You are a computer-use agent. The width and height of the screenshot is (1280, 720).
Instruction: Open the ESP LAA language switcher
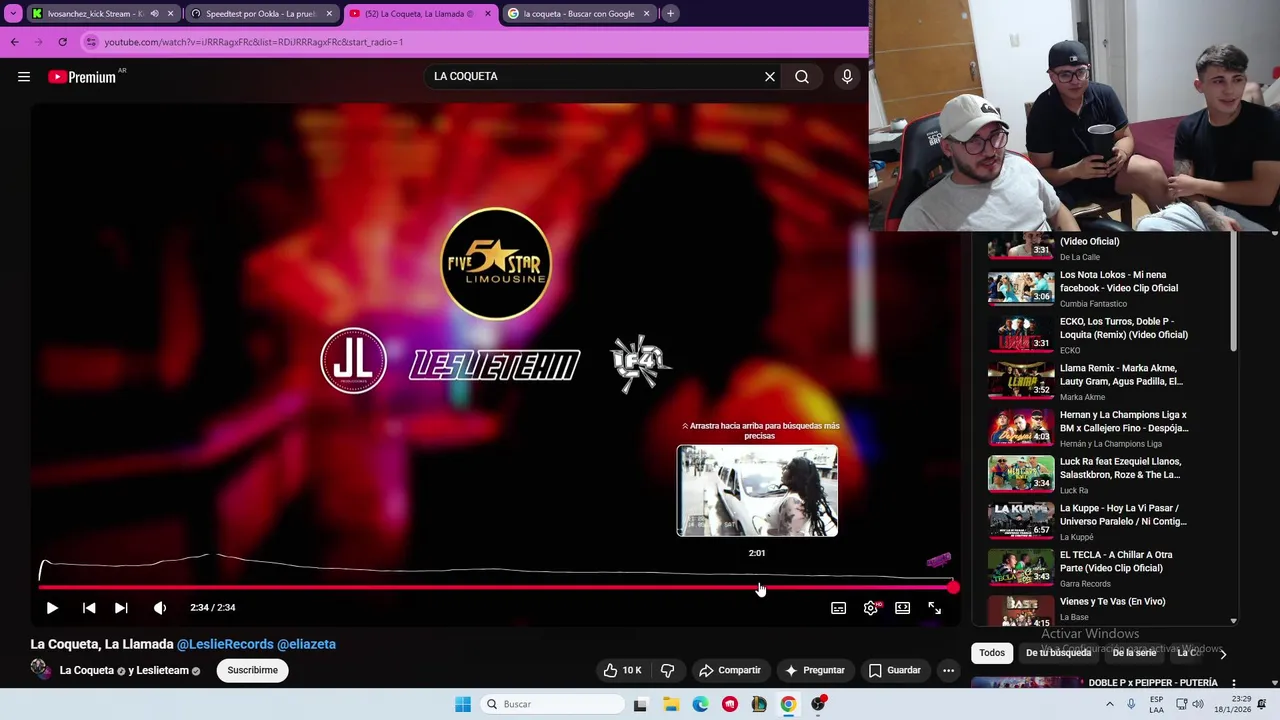[x=1156, y=704]
